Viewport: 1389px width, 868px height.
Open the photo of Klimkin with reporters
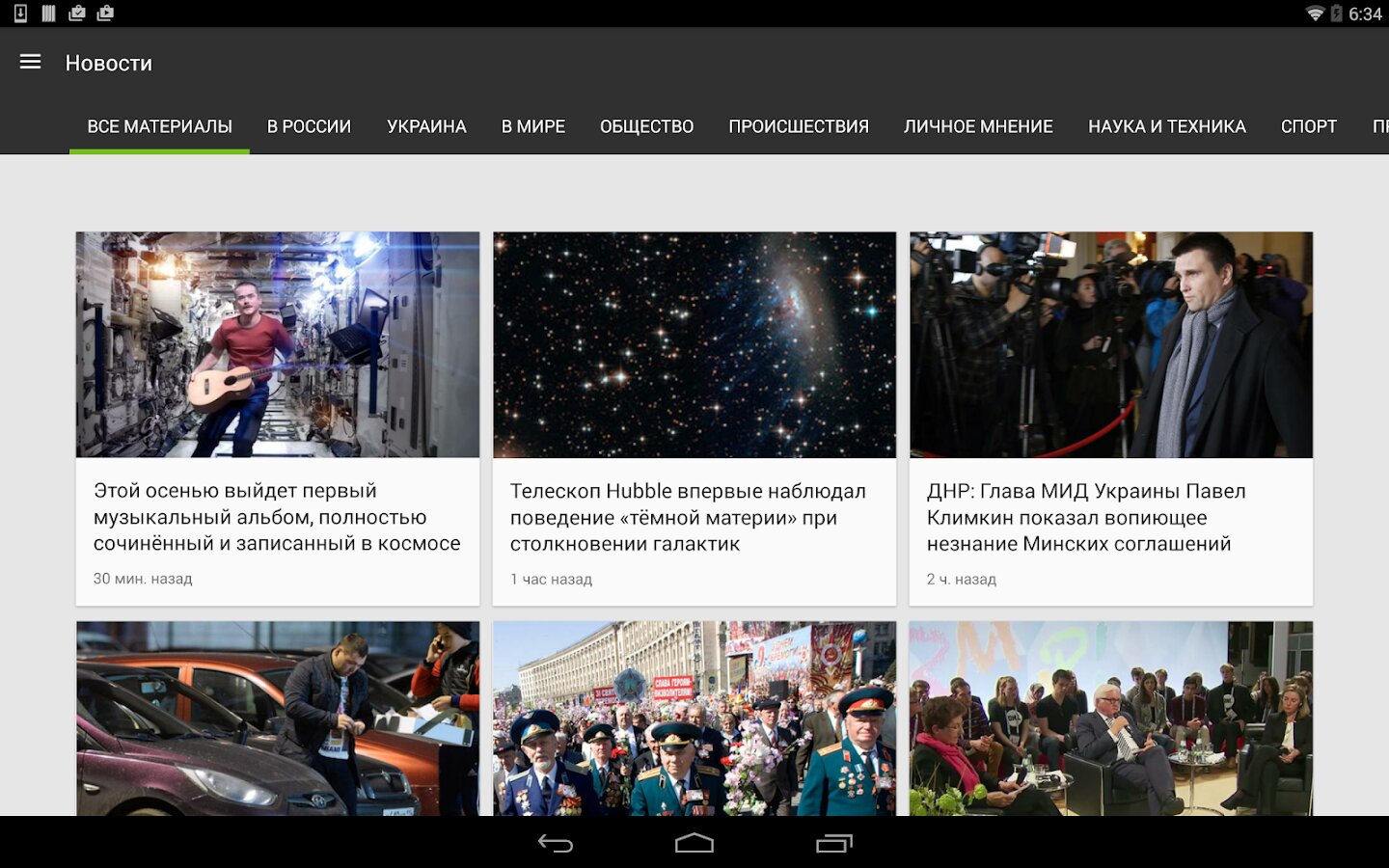1111,344
